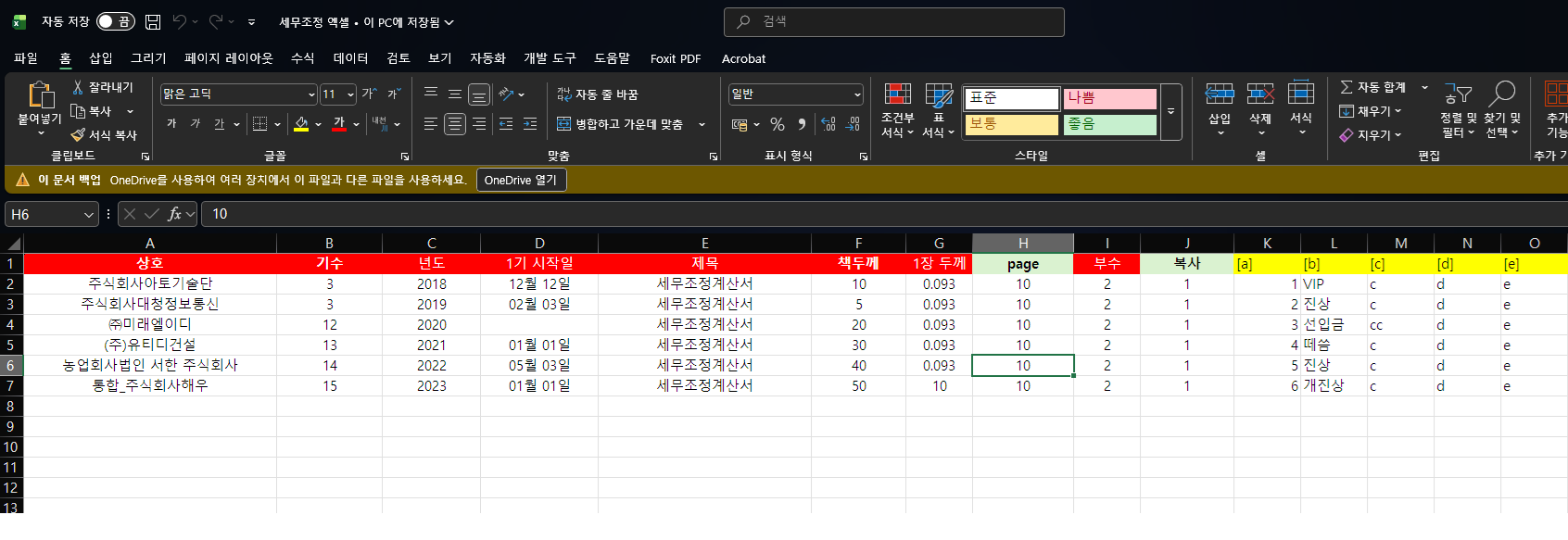
Task: Open the Name Box H6 dropdown
Action: (89, 214)
